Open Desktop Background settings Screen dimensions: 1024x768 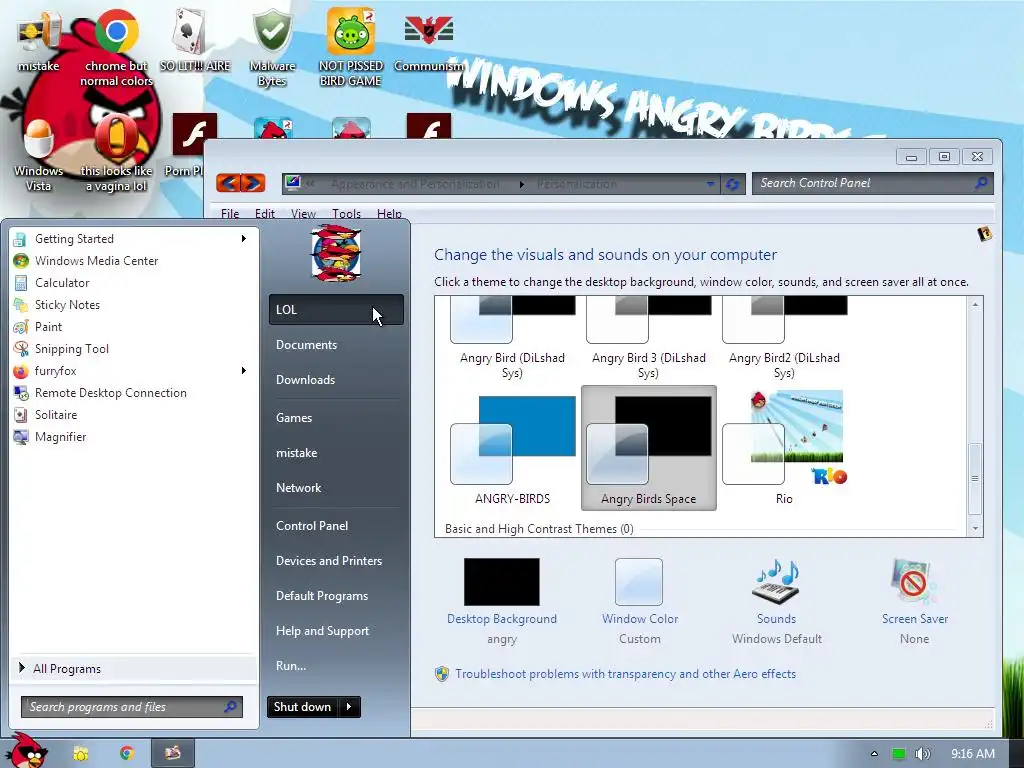pos(502,601)
